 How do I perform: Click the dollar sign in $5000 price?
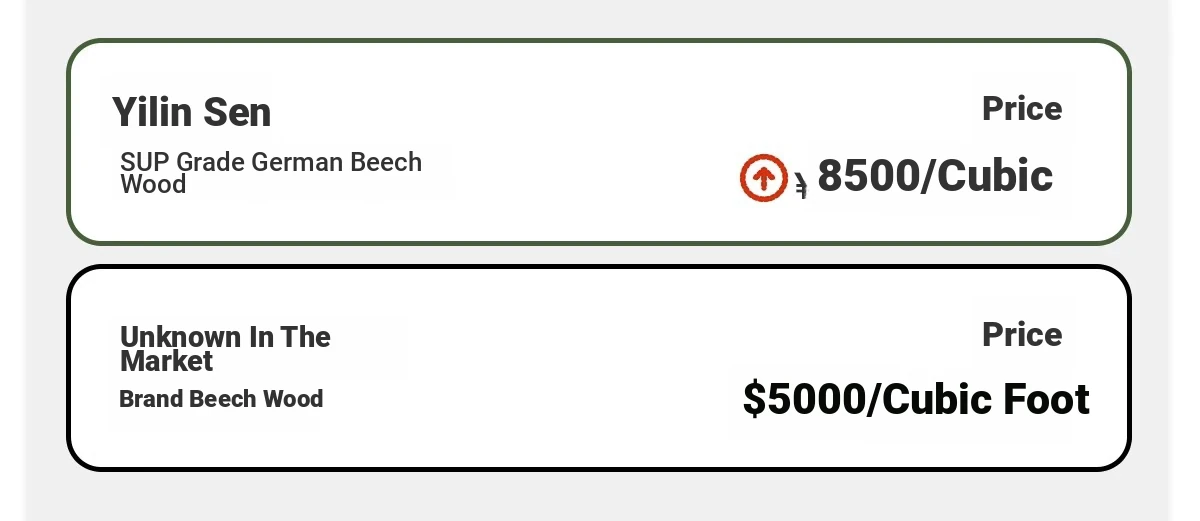point(754,399)
